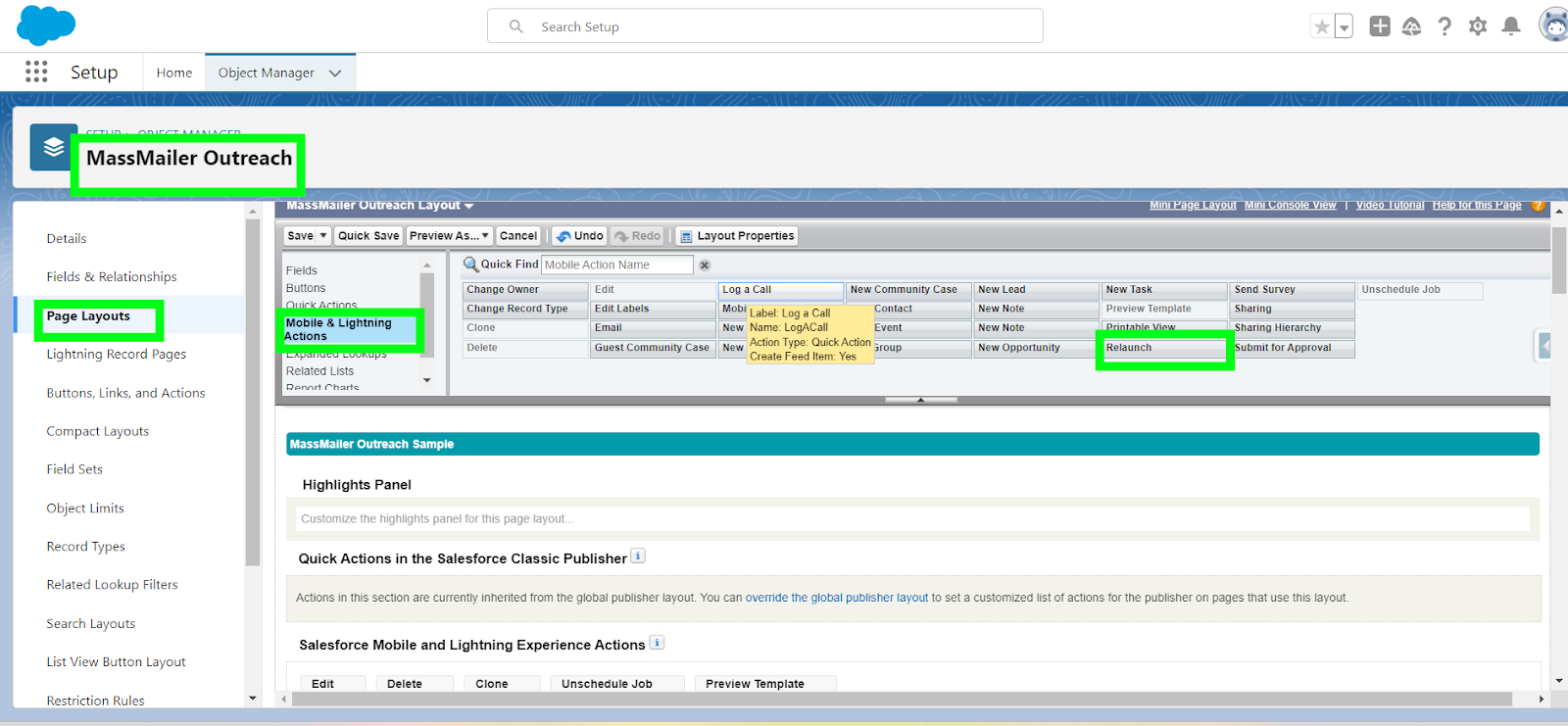Open the help question mark icon
The height and width of the screenshot is (726, 1568).
[x=1445, y=26]
